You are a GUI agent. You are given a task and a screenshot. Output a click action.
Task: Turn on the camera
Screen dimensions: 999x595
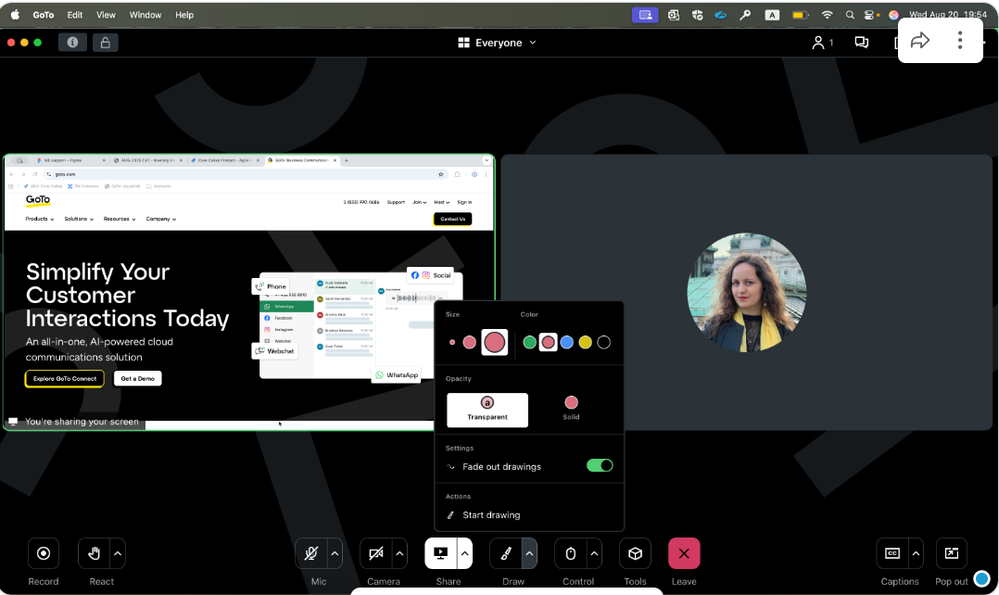coord(376,553)
